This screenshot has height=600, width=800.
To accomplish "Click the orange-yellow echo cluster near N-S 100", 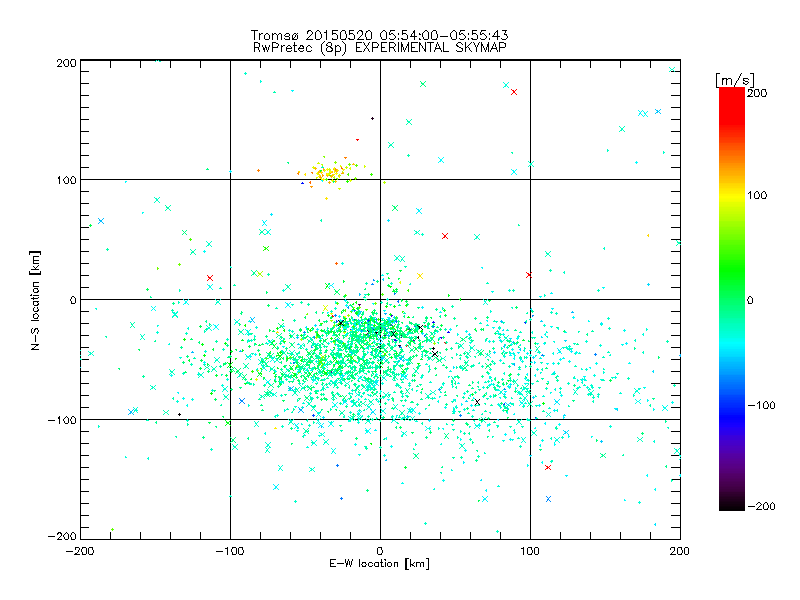I will click(x=329, y=172).
